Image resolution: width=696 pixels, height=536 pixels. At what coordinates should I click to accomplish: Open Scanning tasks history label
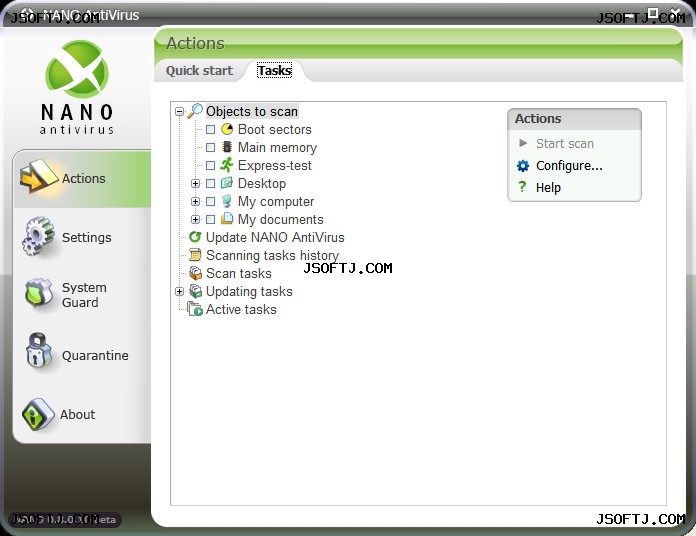click(x=273, y=256)
